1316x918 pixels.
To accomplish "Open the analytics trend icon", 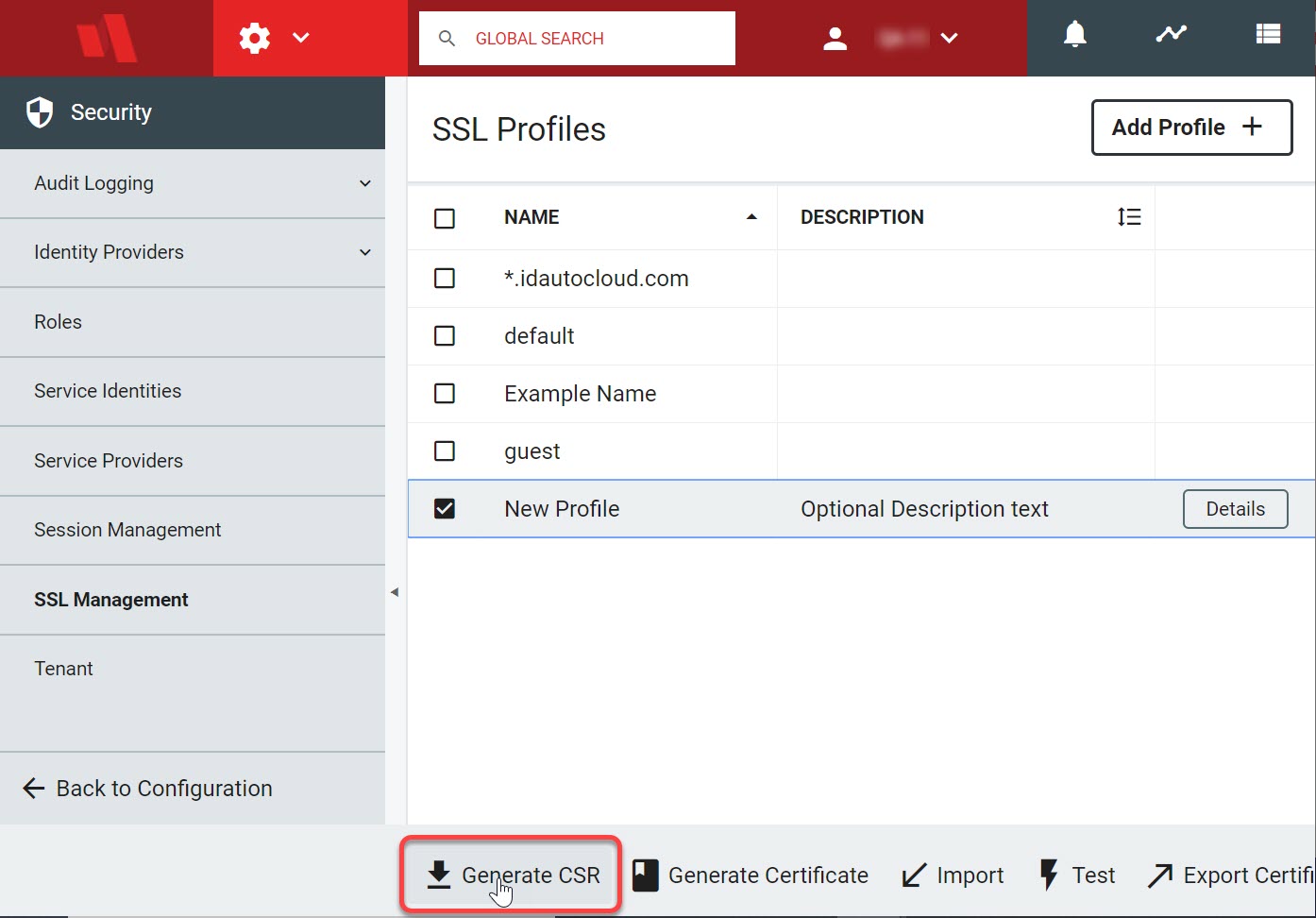I will [x=1172, y=34].
